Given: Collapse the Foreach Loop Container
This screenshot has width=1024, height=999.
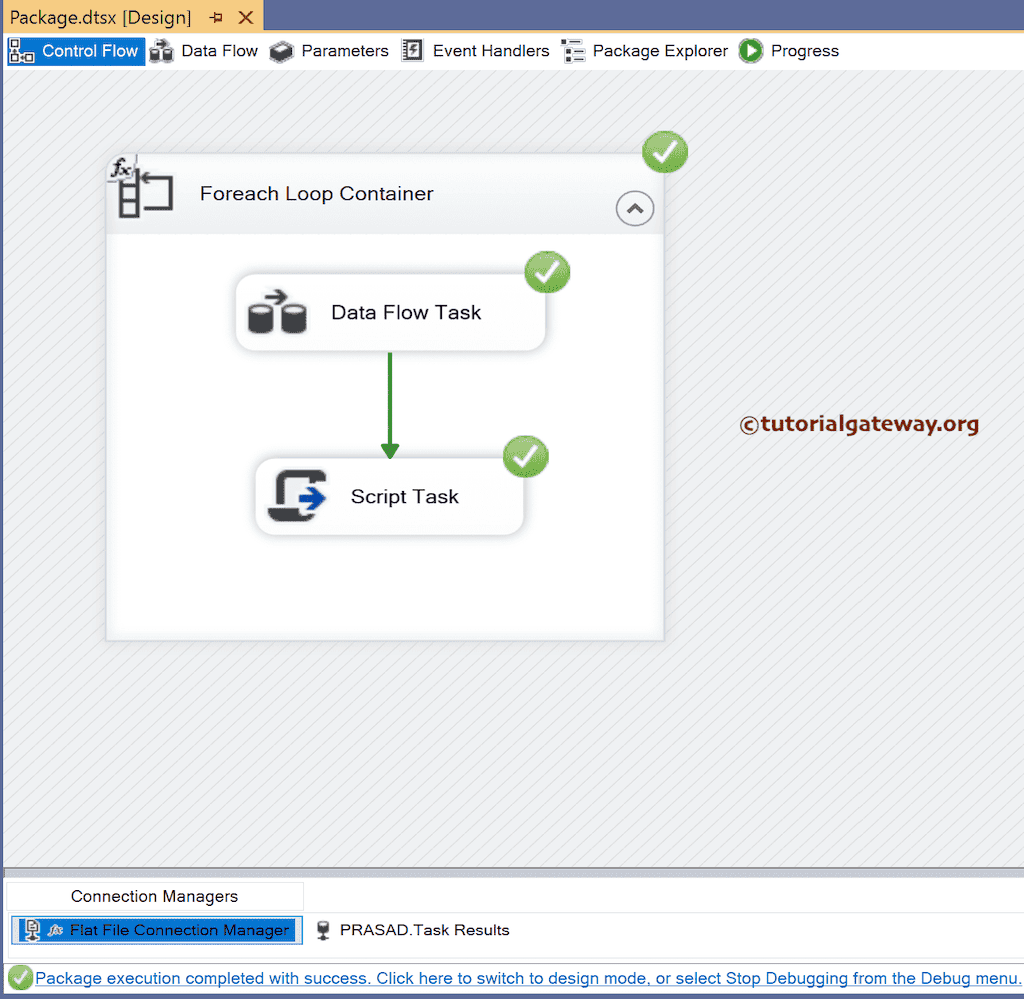Looking at the screenshot, I should (634, 208).
